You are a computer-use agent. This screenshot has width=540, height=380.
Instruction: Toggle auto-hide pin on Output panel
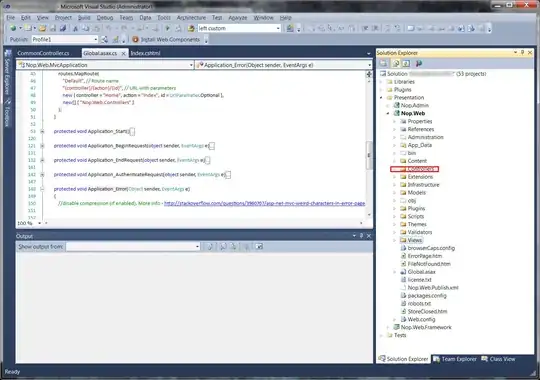coord(361,236)
